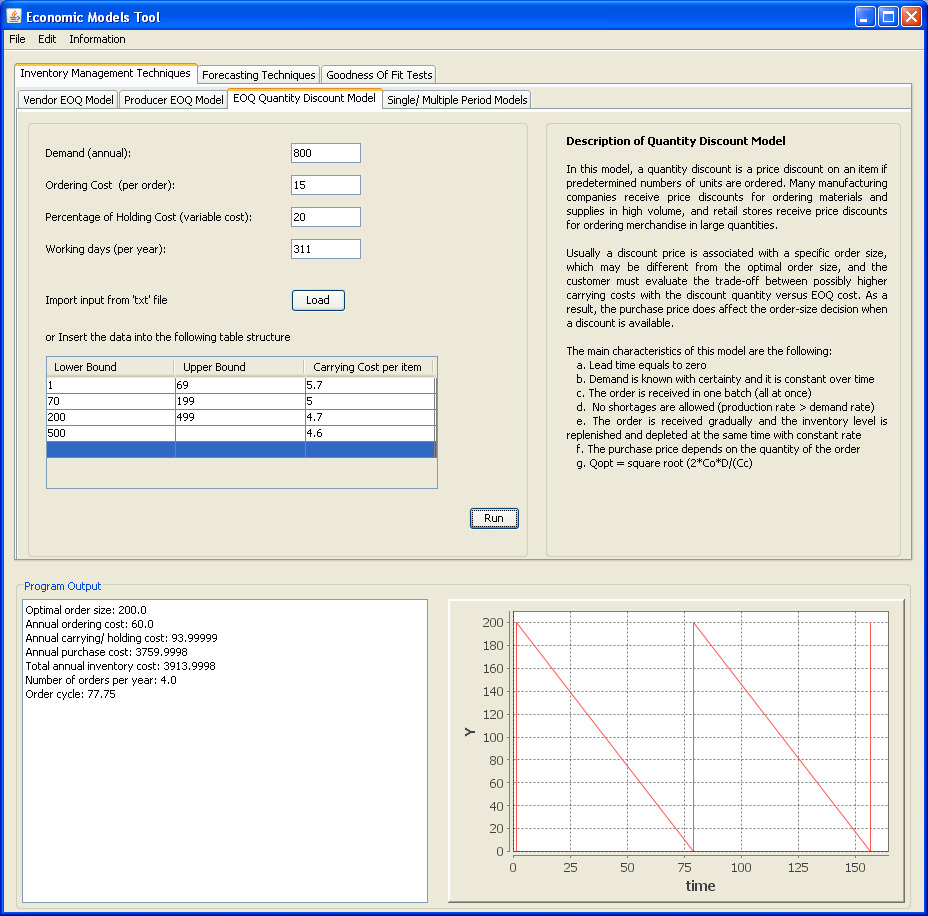Click the chart's 'time' axis label
This screenshot has width=928, height=916.
point(700,886)
